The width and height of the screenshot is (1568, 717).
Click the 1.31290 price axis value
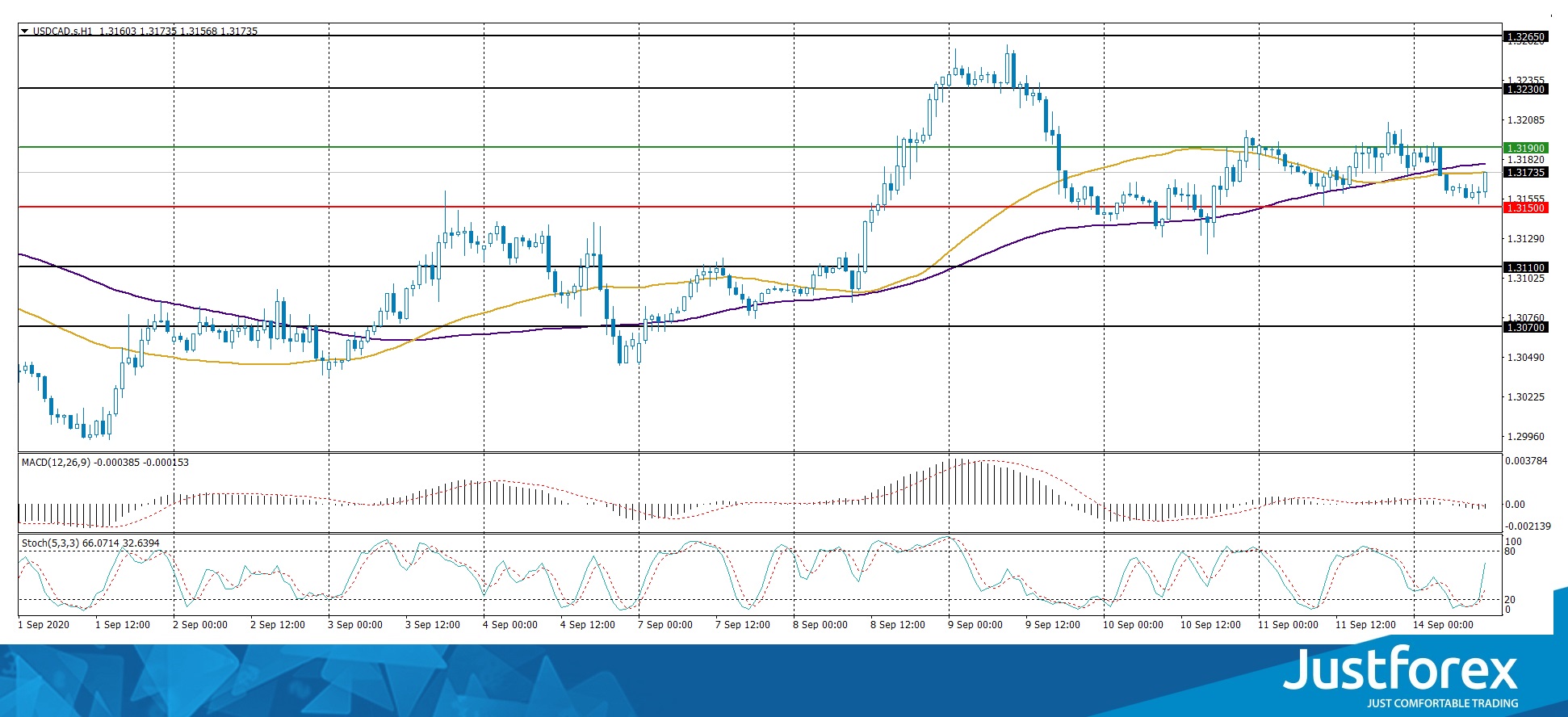[1526, 239]
